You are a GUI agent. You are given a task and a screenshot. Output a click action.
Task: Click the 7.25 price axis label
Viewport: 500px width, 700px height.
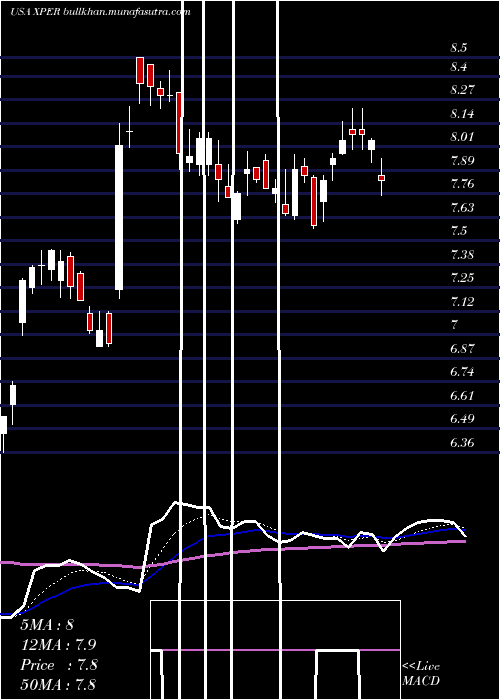(462, 278)
